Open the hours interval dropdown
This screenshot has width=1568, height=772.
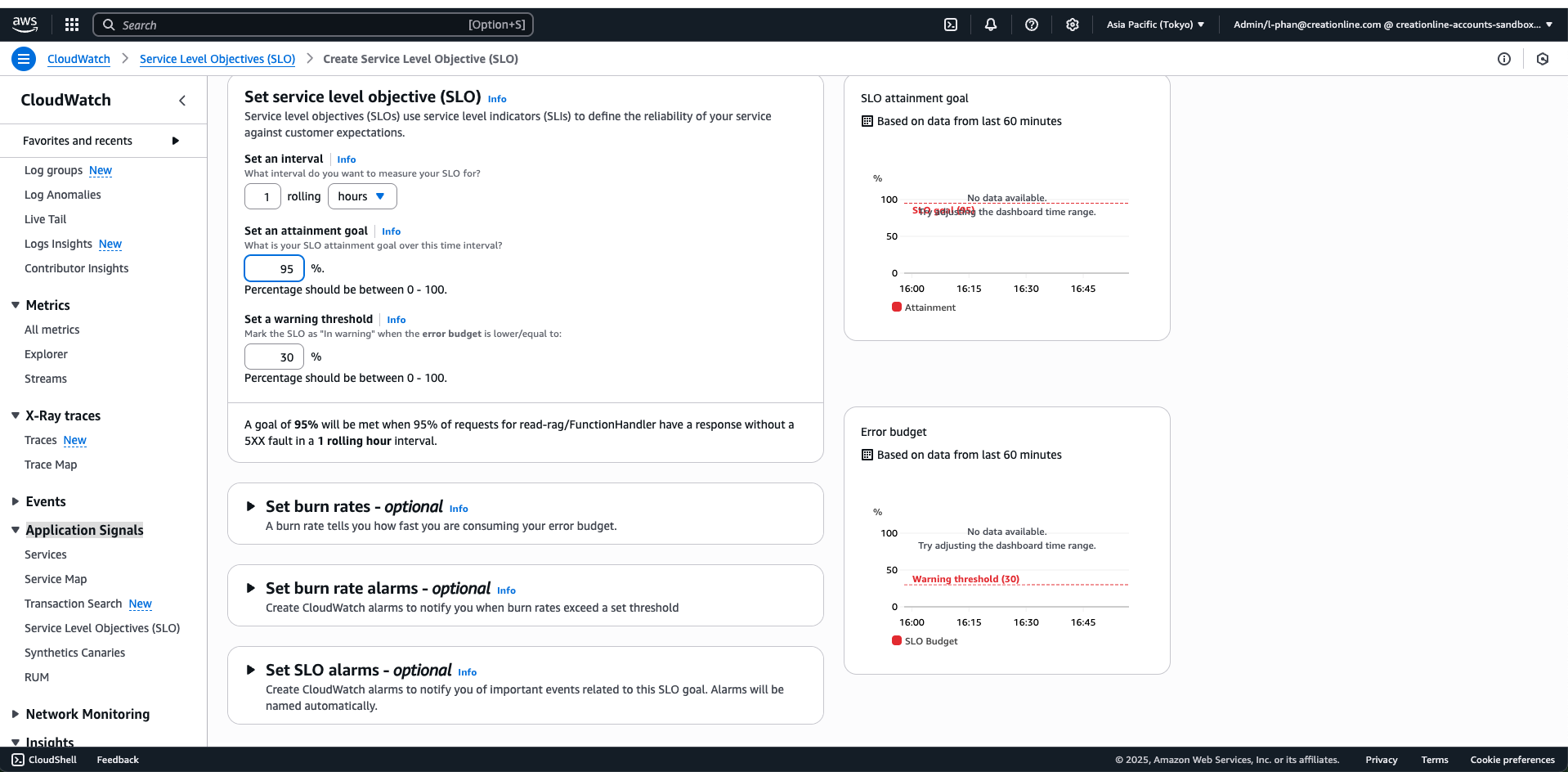(x=362, y=196)
